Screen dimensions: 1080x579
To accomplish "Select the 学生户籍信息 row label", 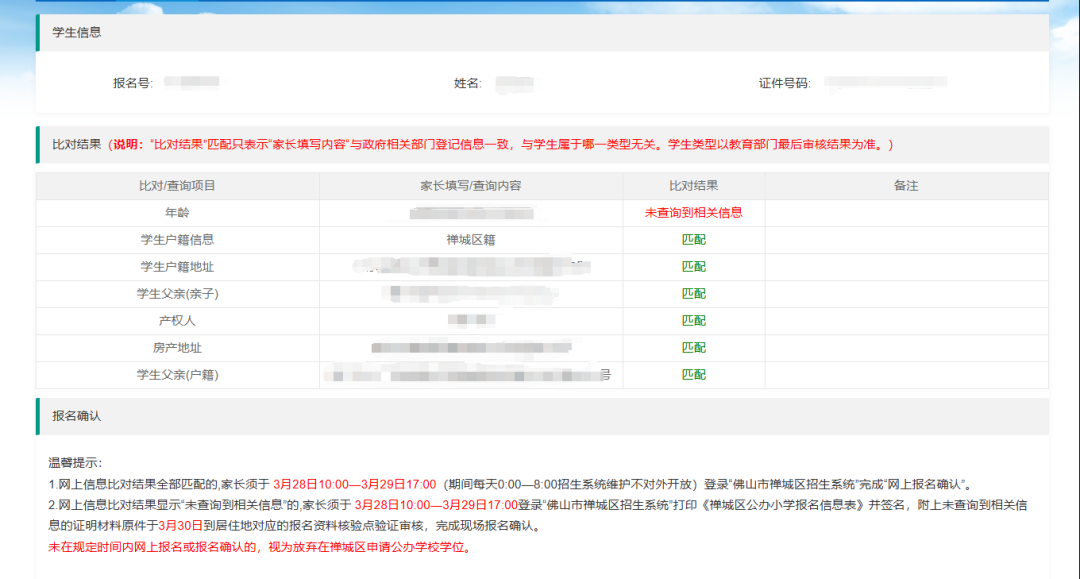I will point(177,240).
